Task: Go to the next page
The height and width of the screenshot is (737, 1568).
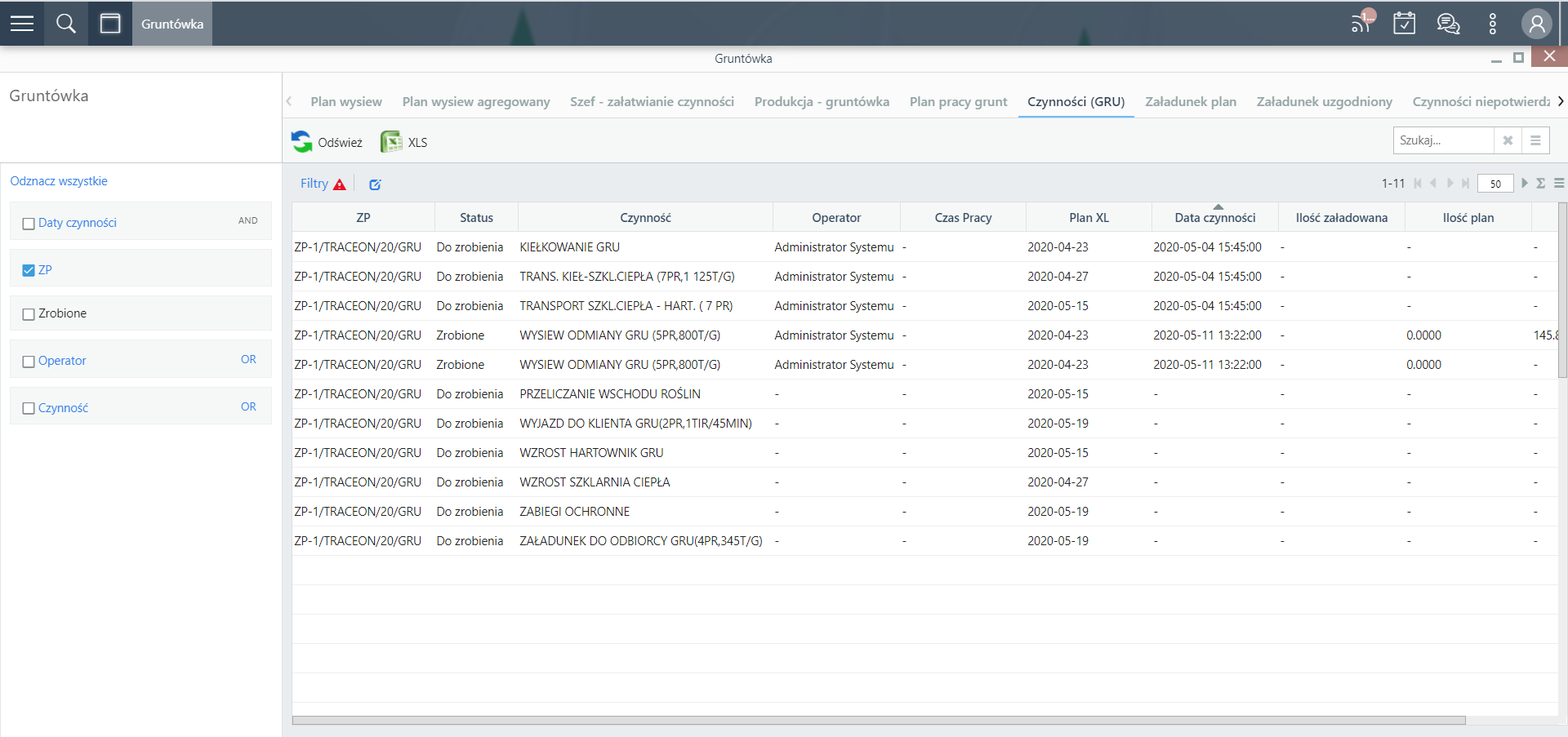Action: click(1450, 184)
